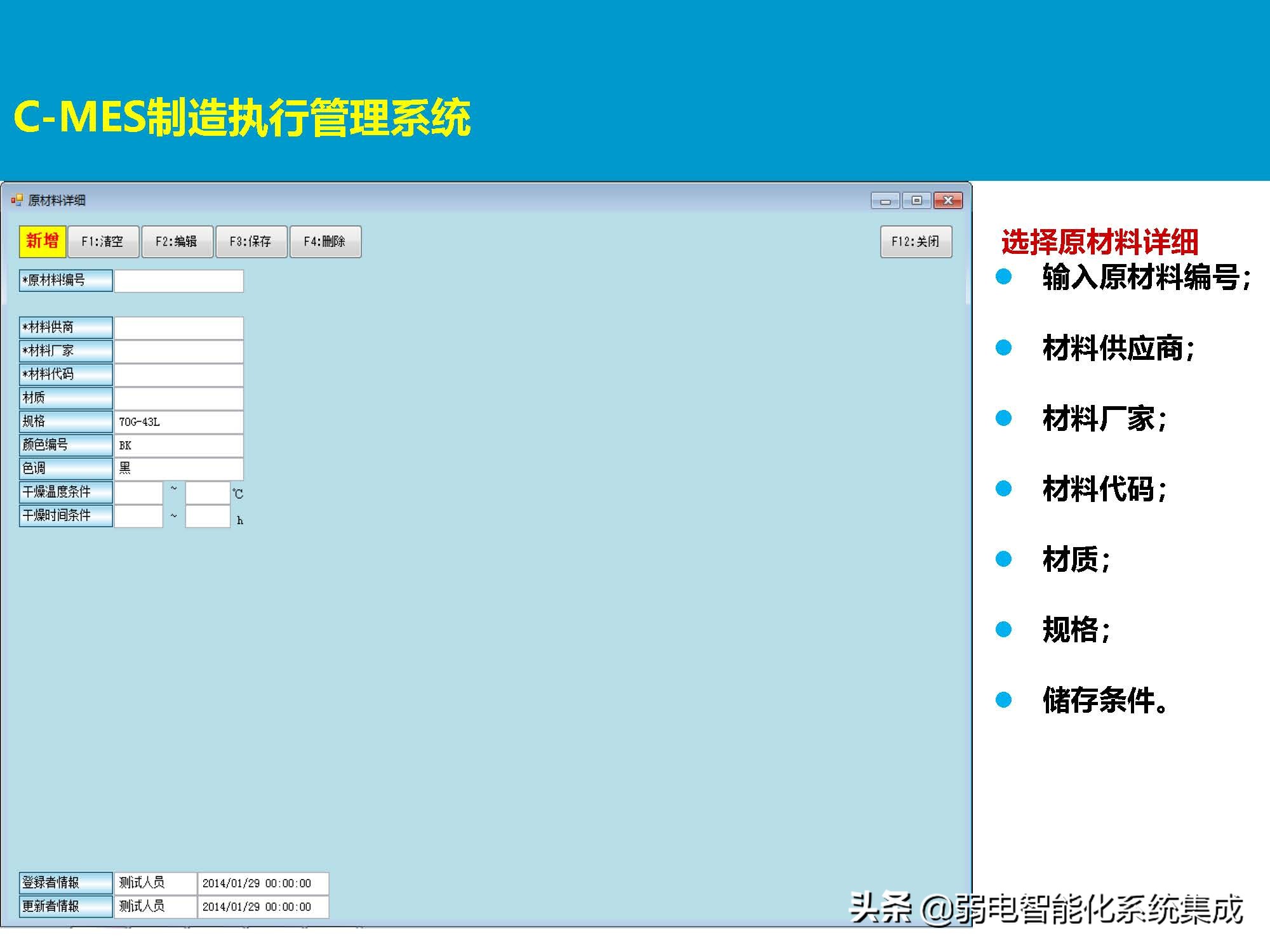This screenshot has width=1270, height=952.
Task: Close the 原材料详细 window with the red X
Action: pos(948,201)
